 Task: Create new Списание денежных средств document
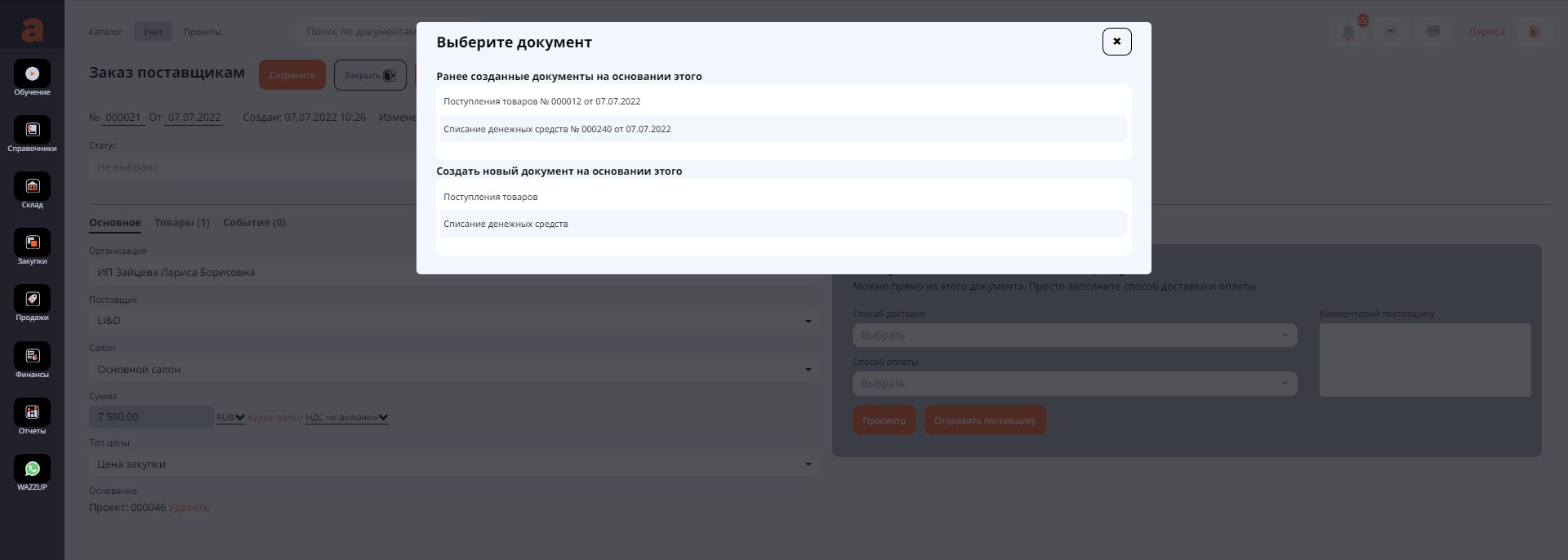pos(506,224)
